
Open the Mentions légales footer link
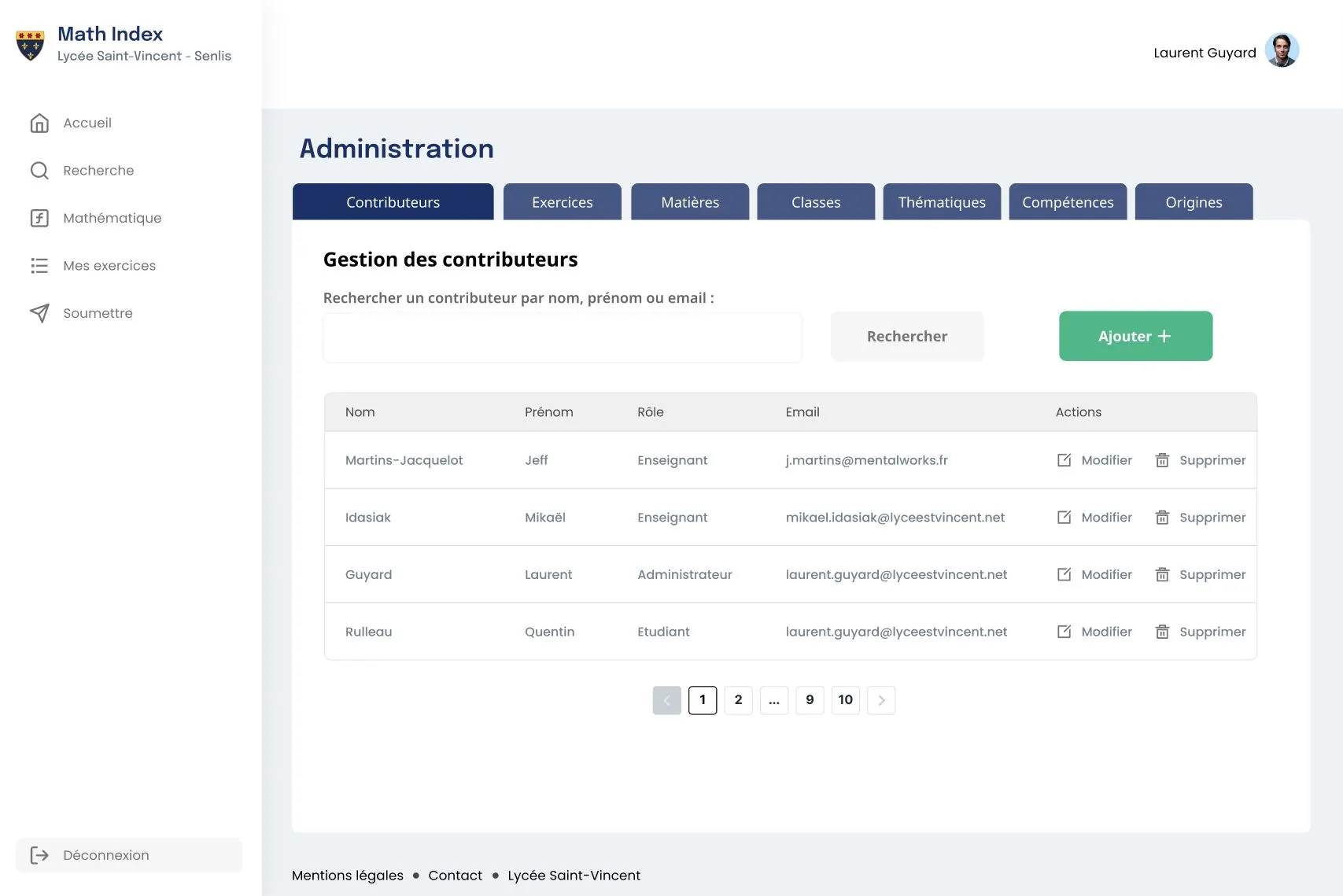click(347, 876)
